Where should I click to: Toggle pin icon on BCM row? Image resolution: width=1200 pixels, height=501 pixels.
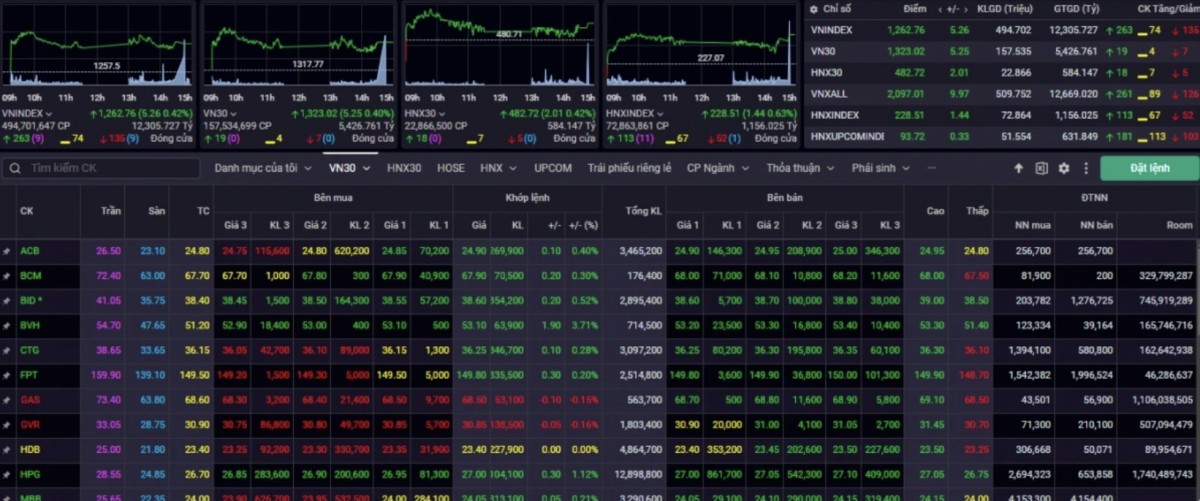(7, 275)
